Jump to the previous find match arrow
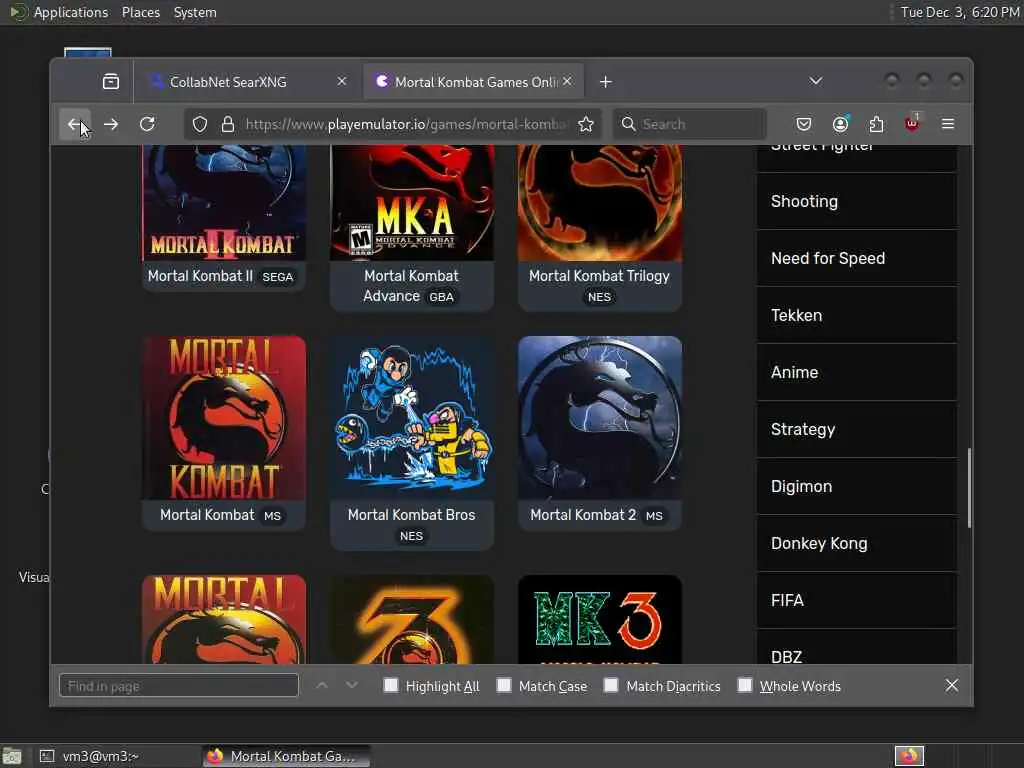 [322, 685]
